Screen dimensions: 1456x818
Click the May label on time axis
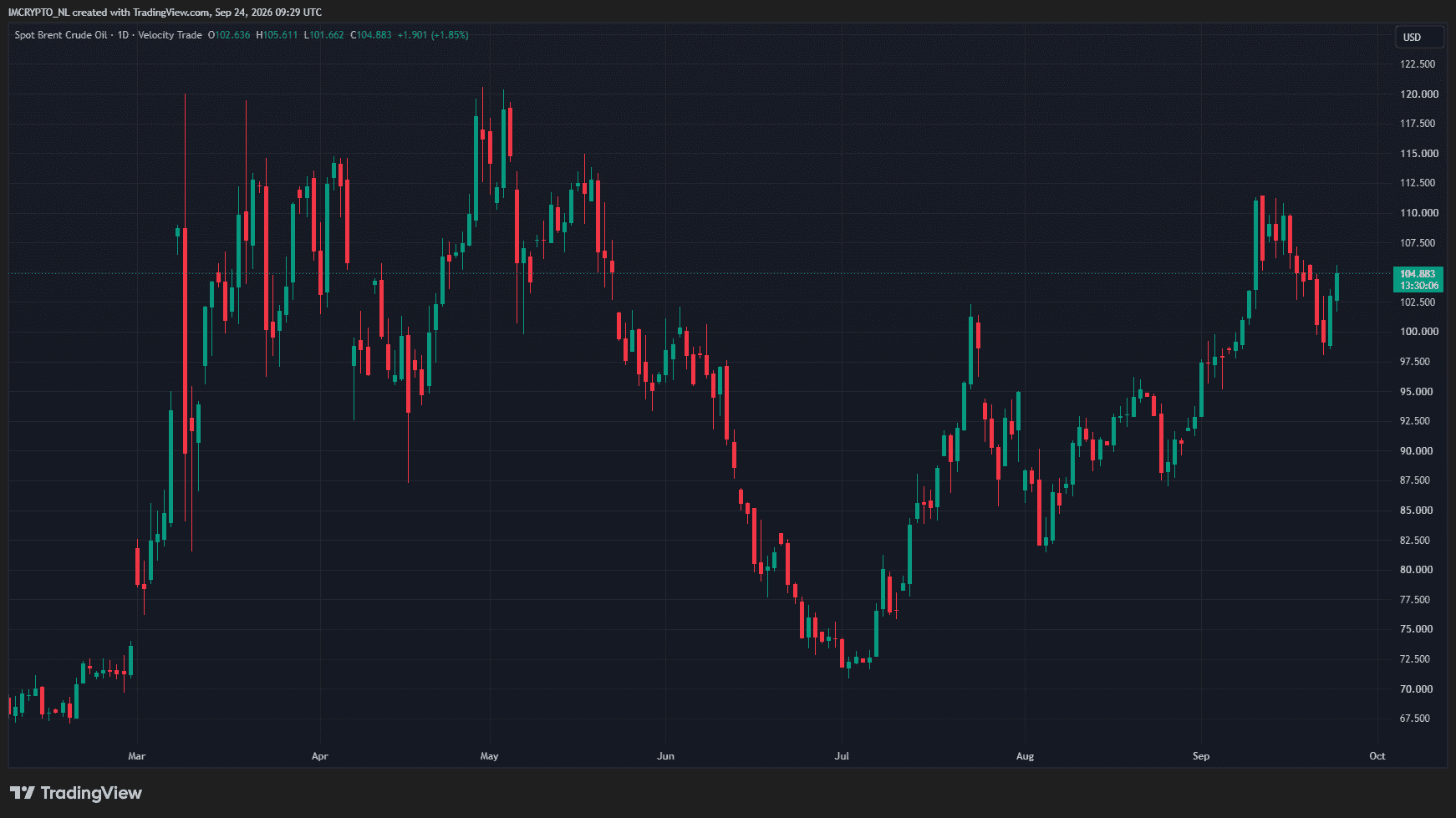(x=489, y=756)
